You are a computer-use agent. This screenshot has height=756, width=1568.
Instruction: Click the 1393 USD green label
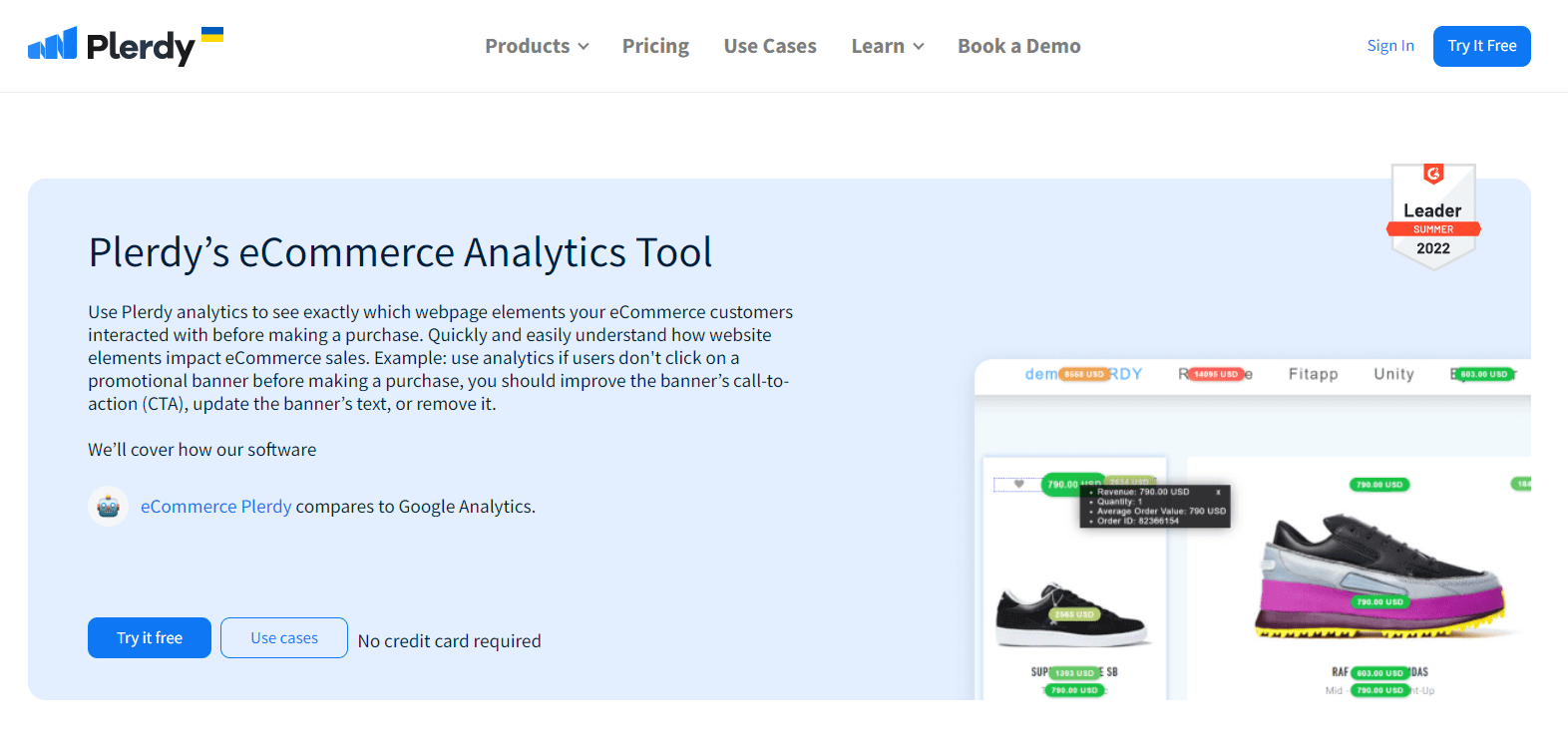point(1074,673)
